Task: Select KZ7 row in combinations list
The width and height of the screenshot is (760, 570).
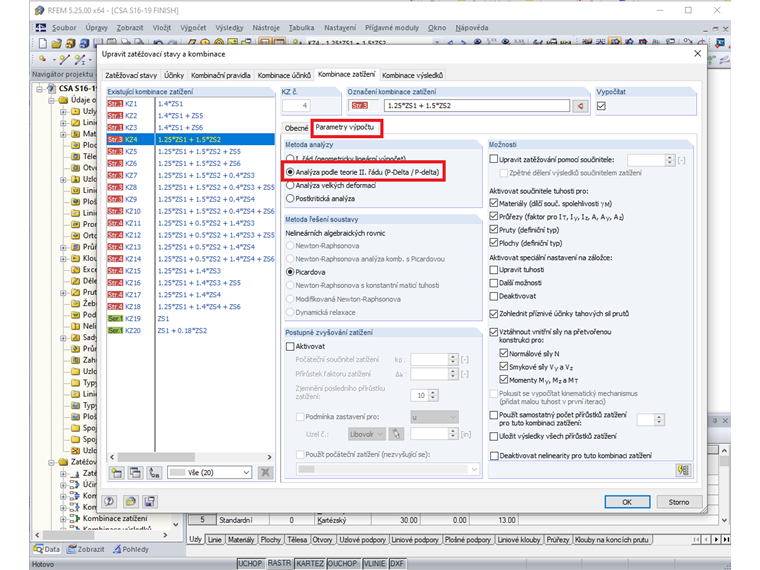Action: 191,175
